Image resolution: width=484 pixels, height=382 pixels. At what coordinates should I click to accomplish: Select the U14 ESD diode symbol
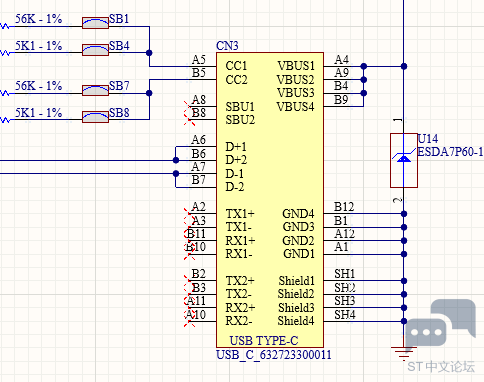click(x=404, y=160)
